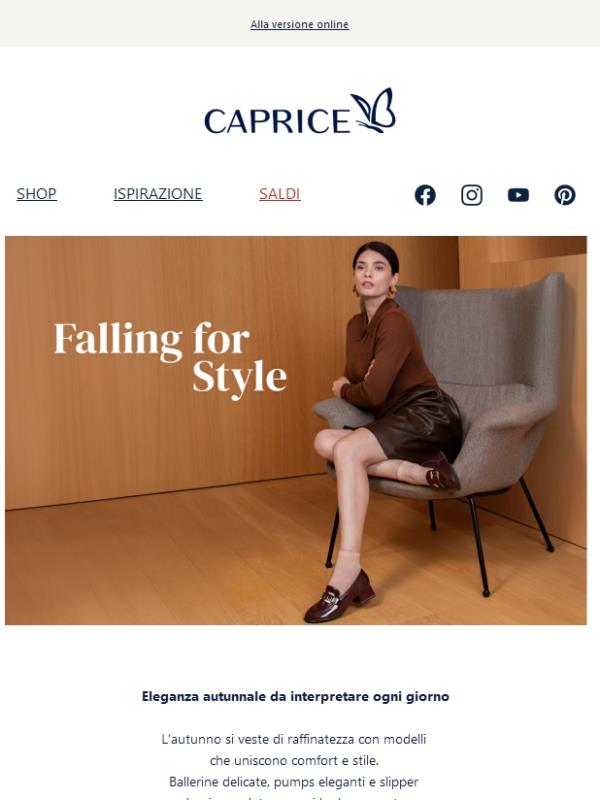Click the 'che uniscono comfort e stile' line
Screen dimensions: 600x800
coord(294,761)
